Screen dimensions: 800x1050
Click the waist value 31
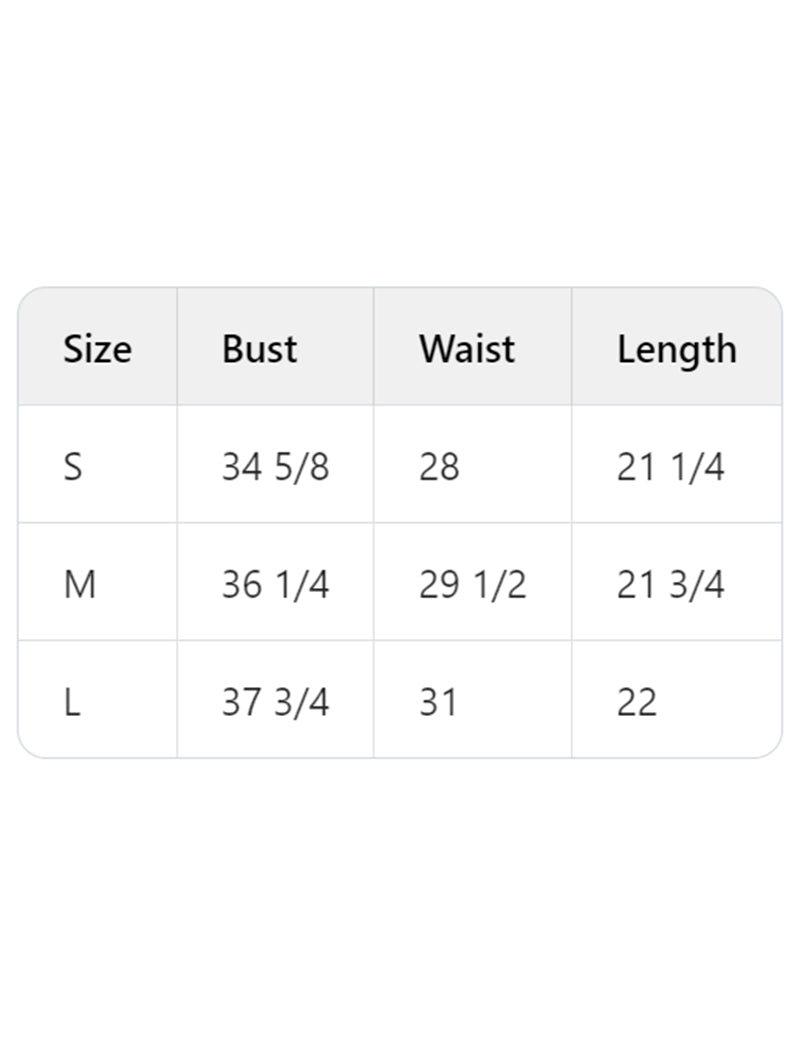(x=438, y=703)
